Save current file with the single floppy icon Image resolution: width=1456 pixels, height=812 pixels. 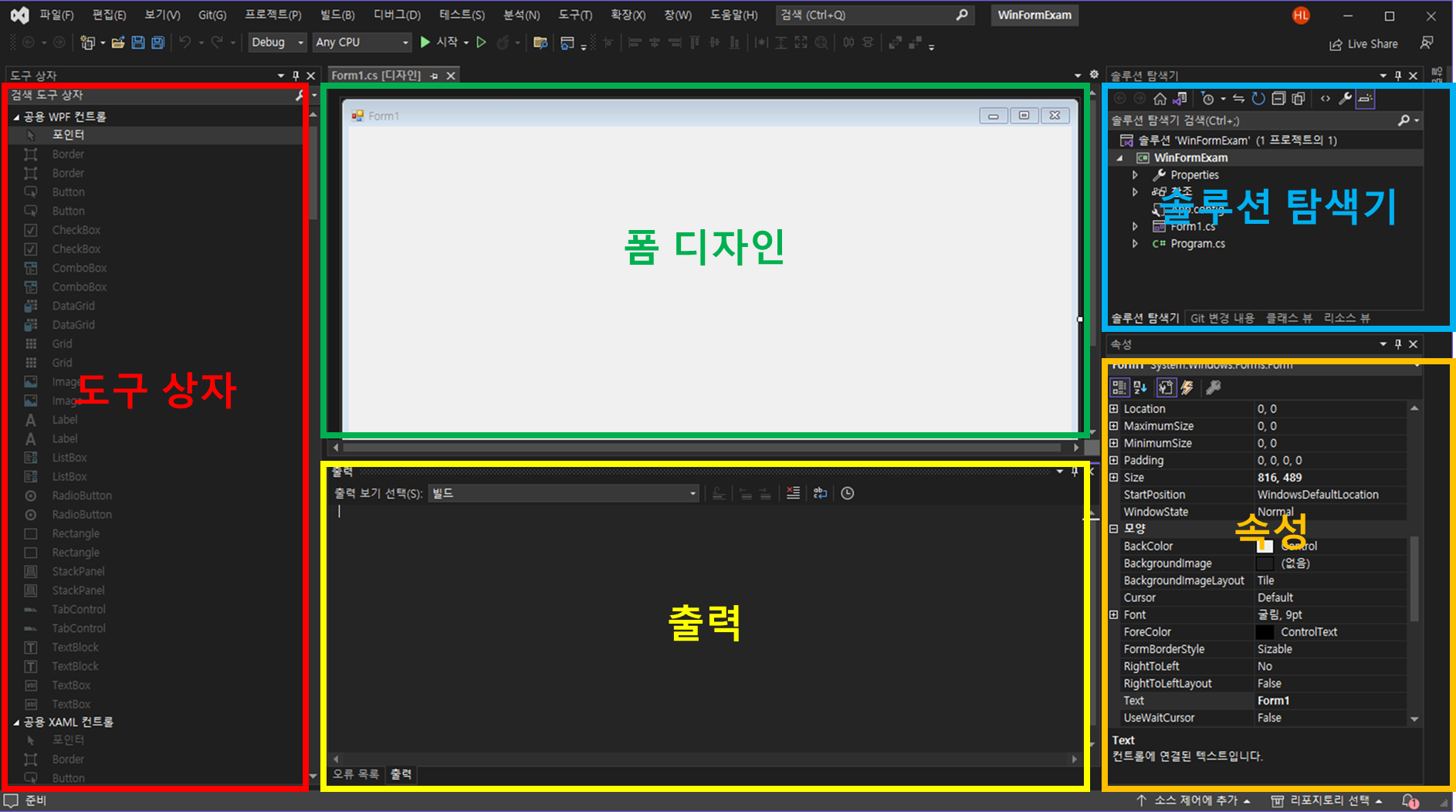tap(138, 42)
